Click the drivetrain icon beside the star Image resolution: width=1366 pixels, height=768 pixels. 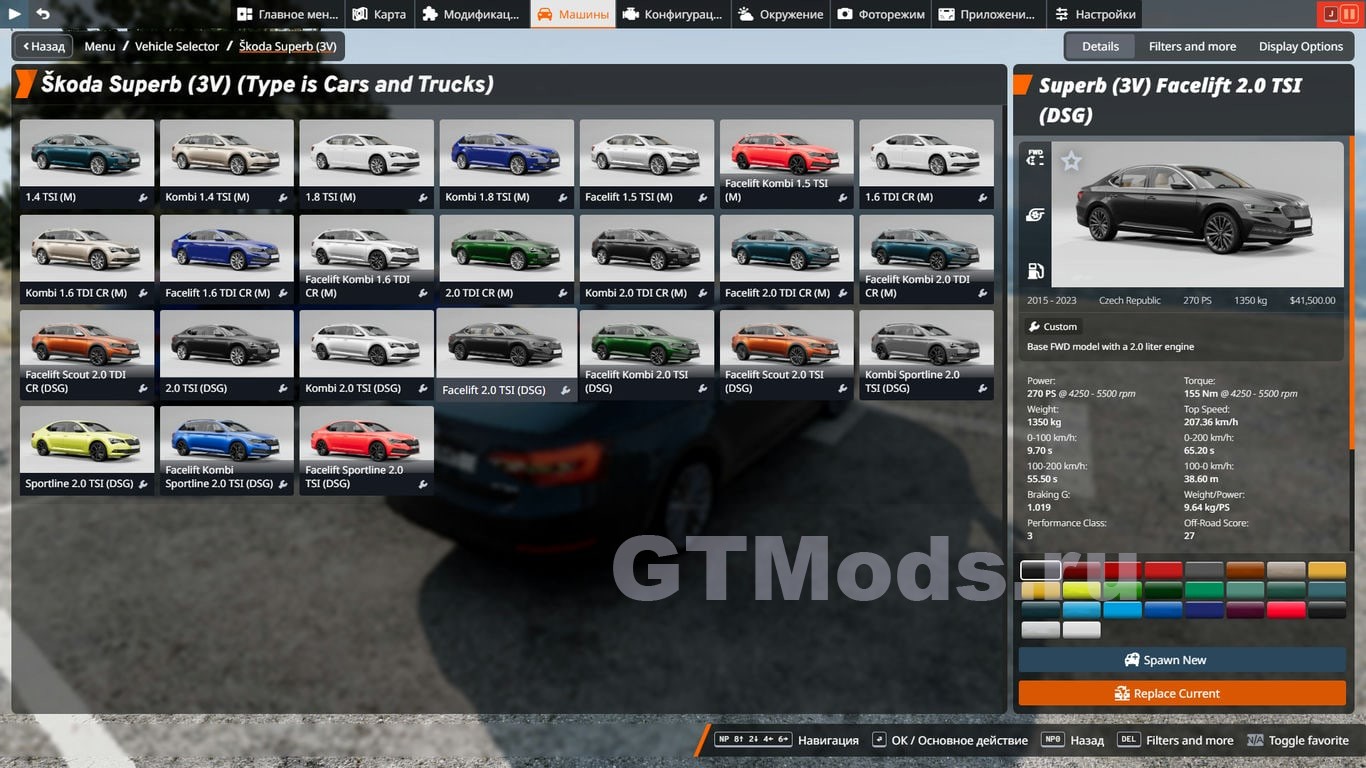pyautogui.click(x=1035, y=158)
